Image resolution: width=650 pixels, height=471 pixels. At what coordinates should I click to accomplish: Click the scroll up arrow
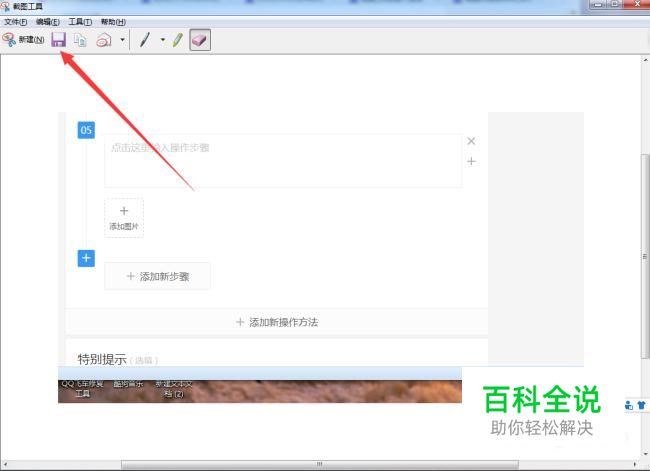645,60
